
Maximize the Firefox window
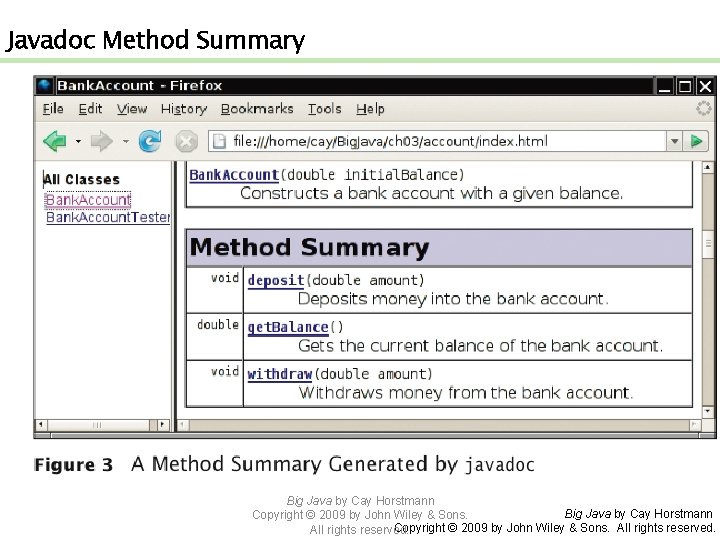[x=685, y=86]
